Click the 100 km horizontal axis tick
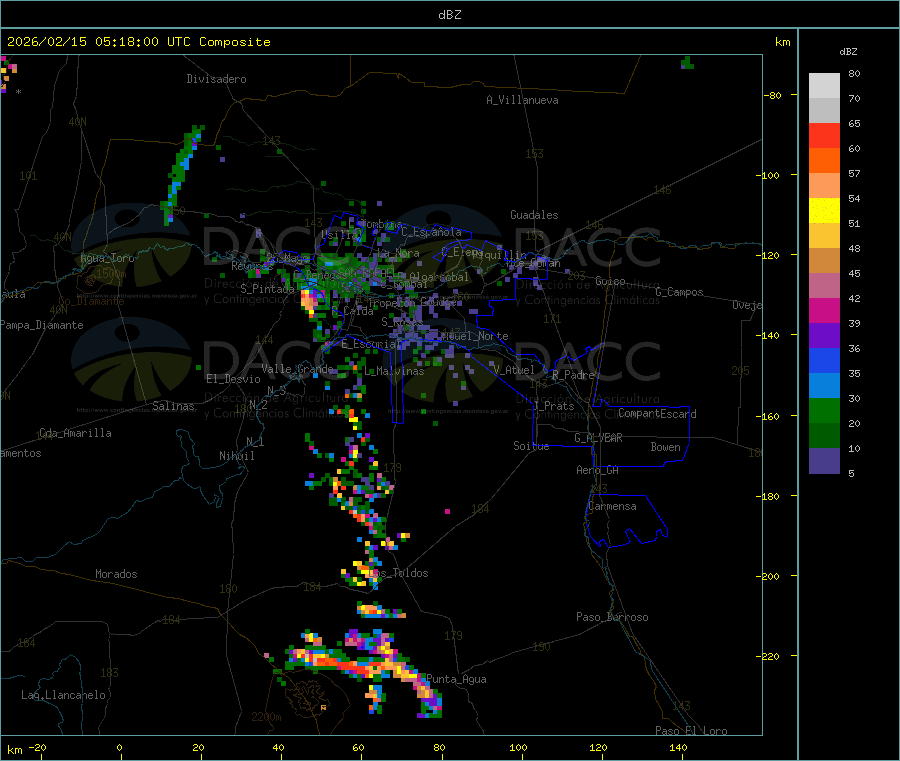900x761 pixels. coord(518,747)
